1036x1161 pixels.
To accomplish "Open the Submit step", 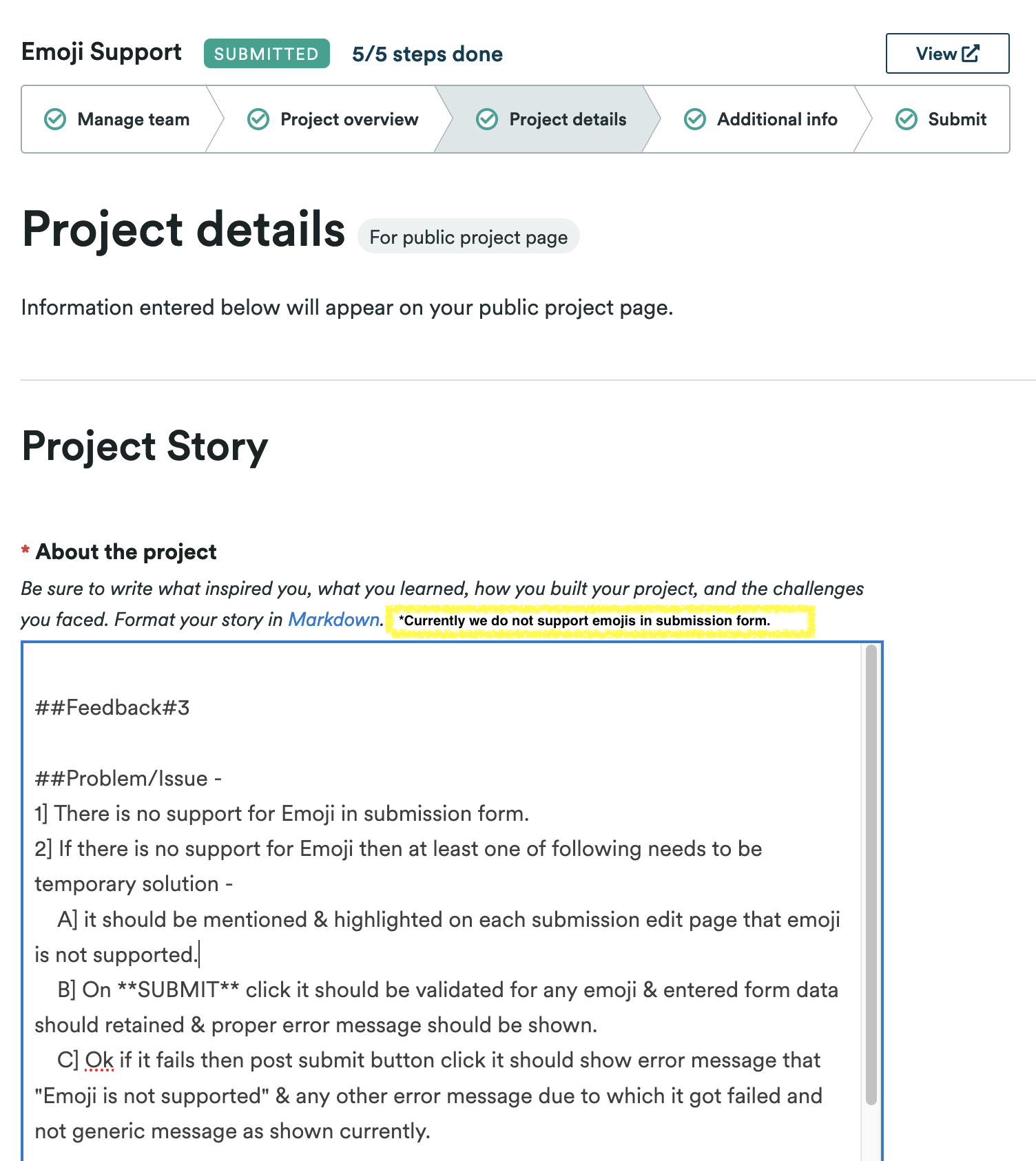I will click(x=957, y=119).
